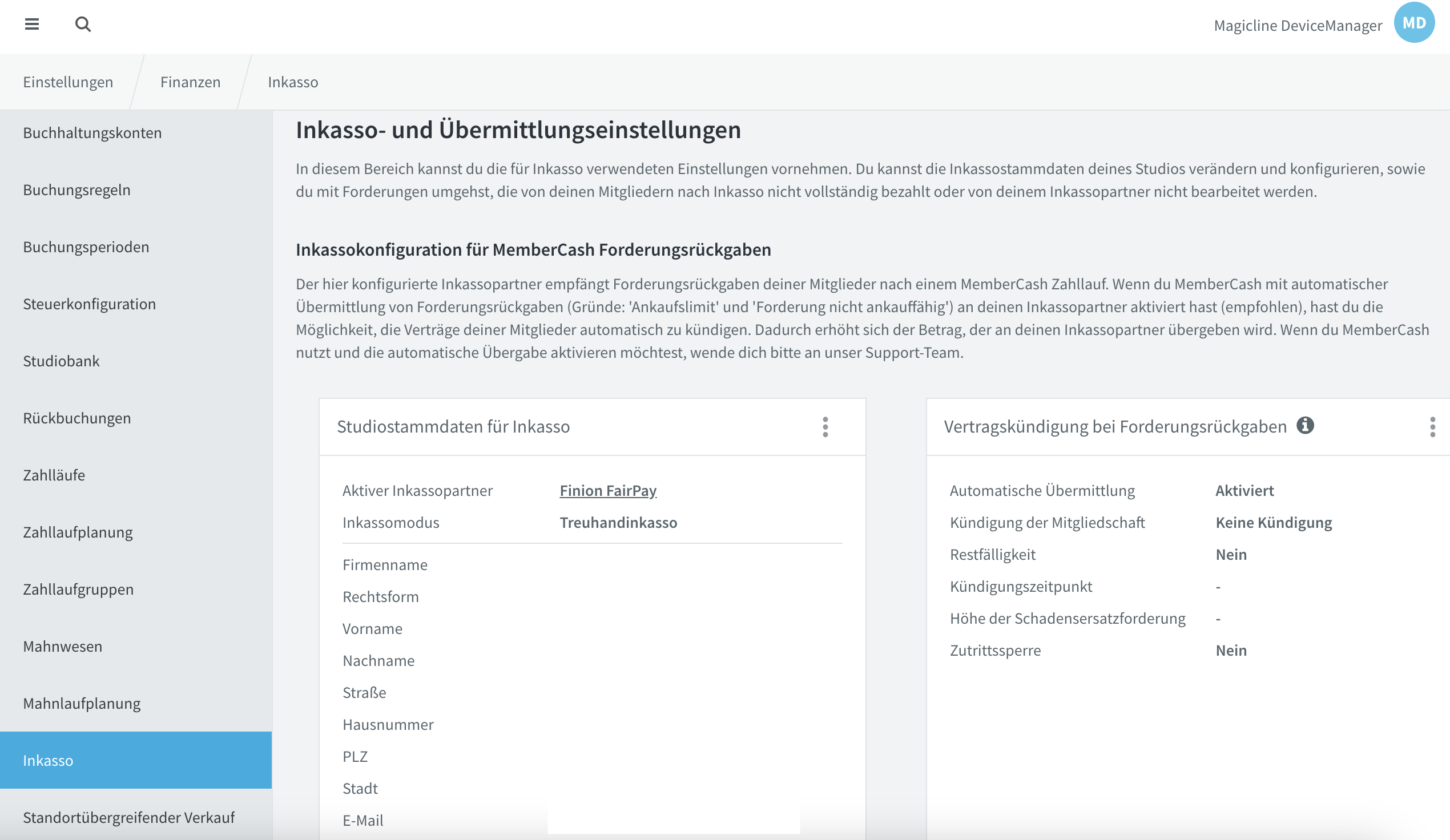The height and width of the screenshot is (840, 1450).
Task: Click the Rechtsform label
Action: pos(380,597)
